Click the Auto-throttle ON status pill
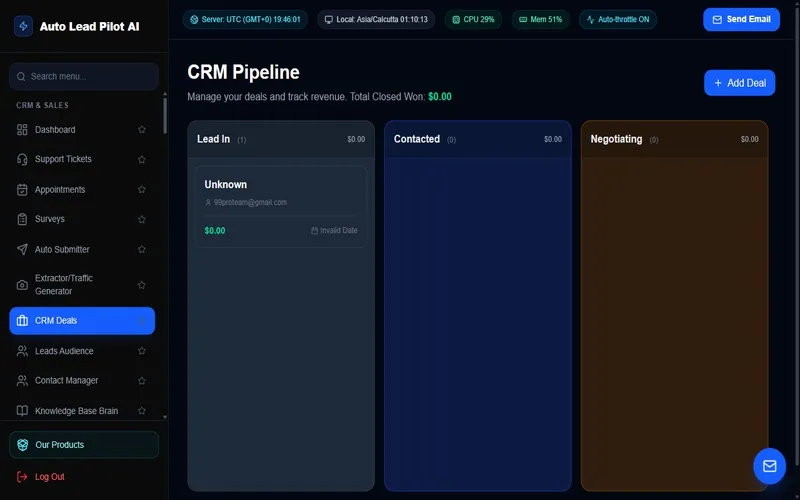 pyautogui.click(x=618, y=19)
